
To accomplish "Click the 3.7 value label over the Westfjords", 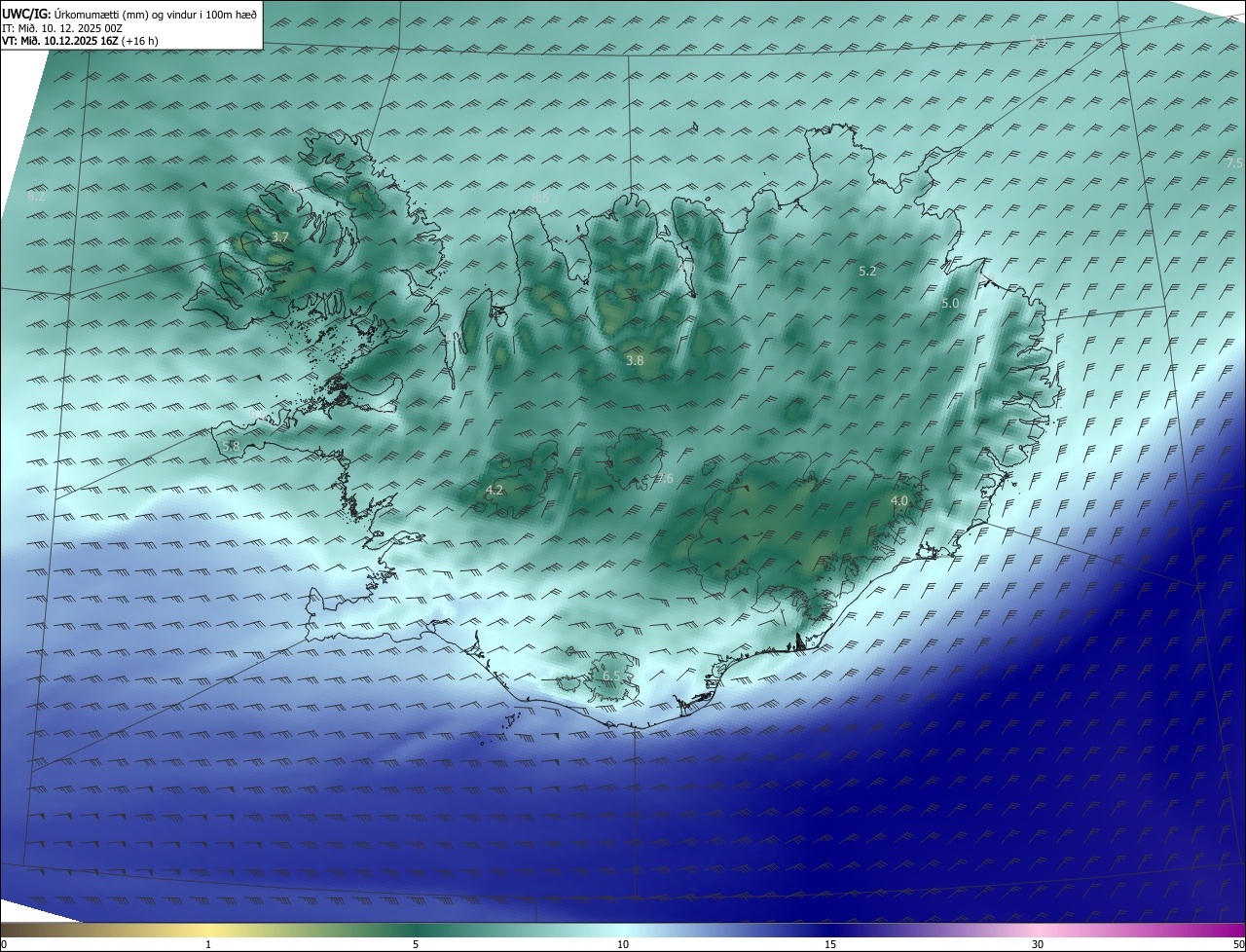I will (x=280, y=237).
